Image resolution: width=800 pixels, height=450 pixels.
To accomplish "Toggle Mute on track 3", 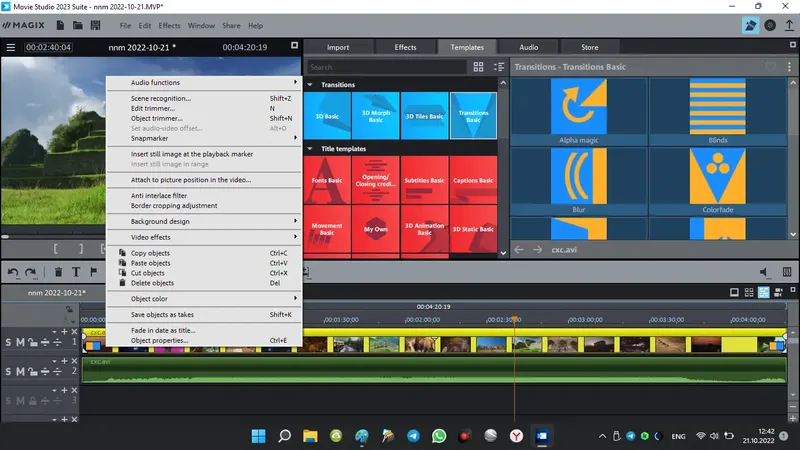I will [x=20, y=401].
